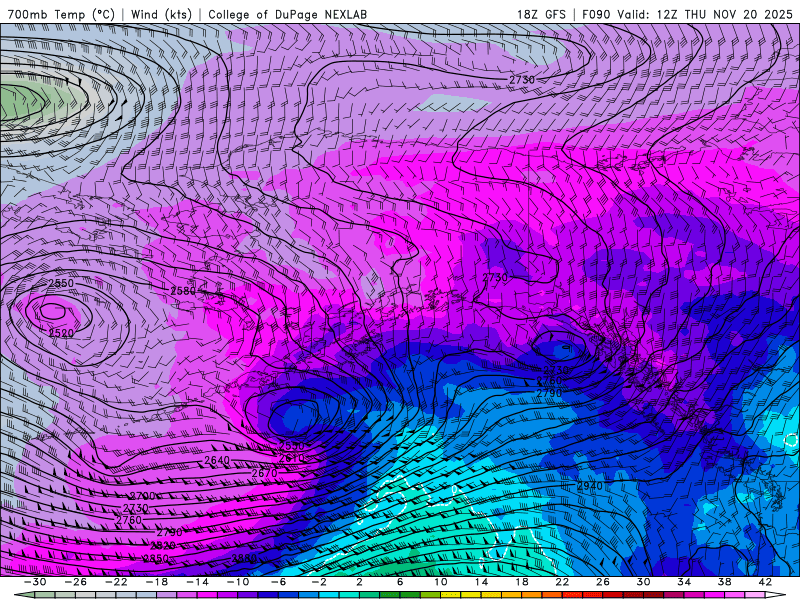Select the 2850 contour label

(x=156, y=558)
